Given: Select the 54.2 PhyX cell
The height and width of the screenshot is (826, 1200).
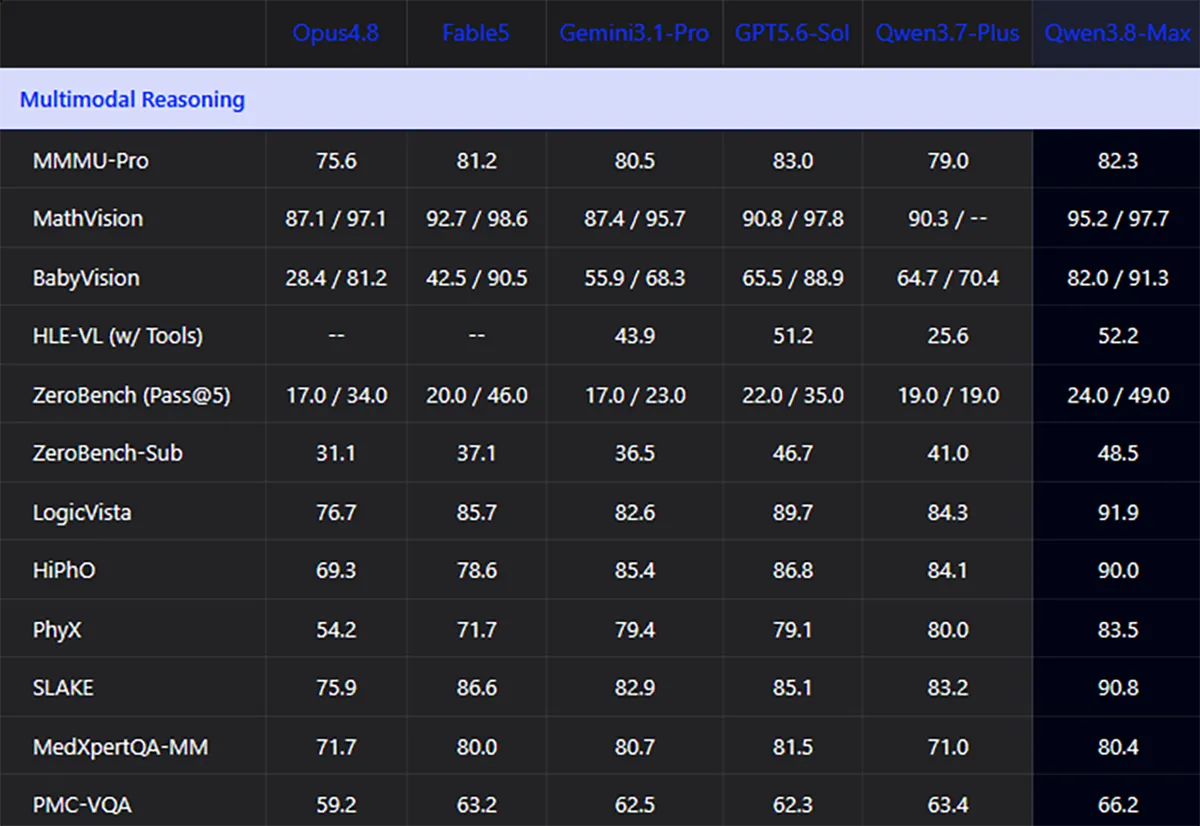Looking at the screenshot, I should 336,629.
